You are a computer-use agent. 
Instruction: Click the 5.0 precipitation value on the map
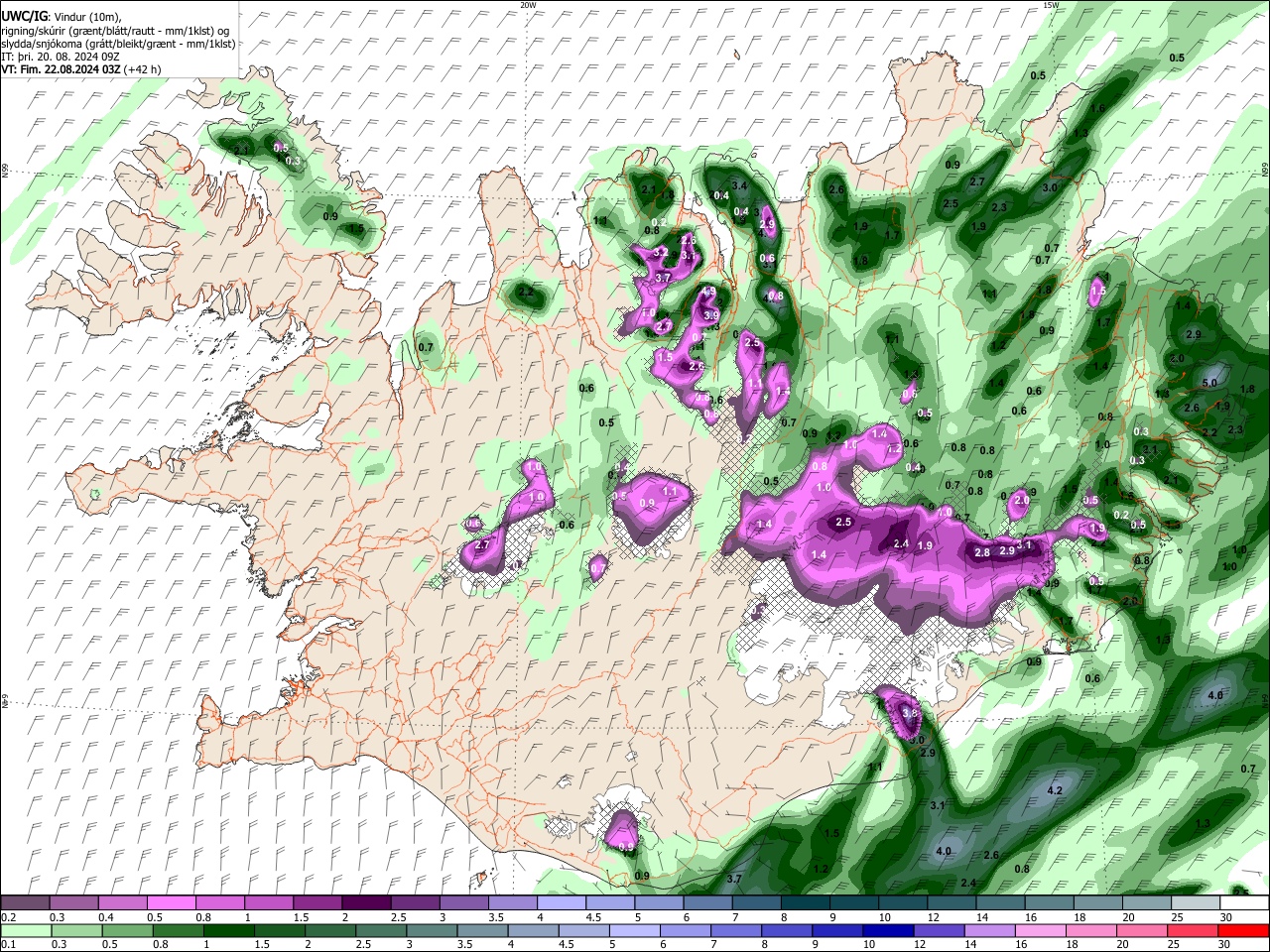click(1209, 383)
